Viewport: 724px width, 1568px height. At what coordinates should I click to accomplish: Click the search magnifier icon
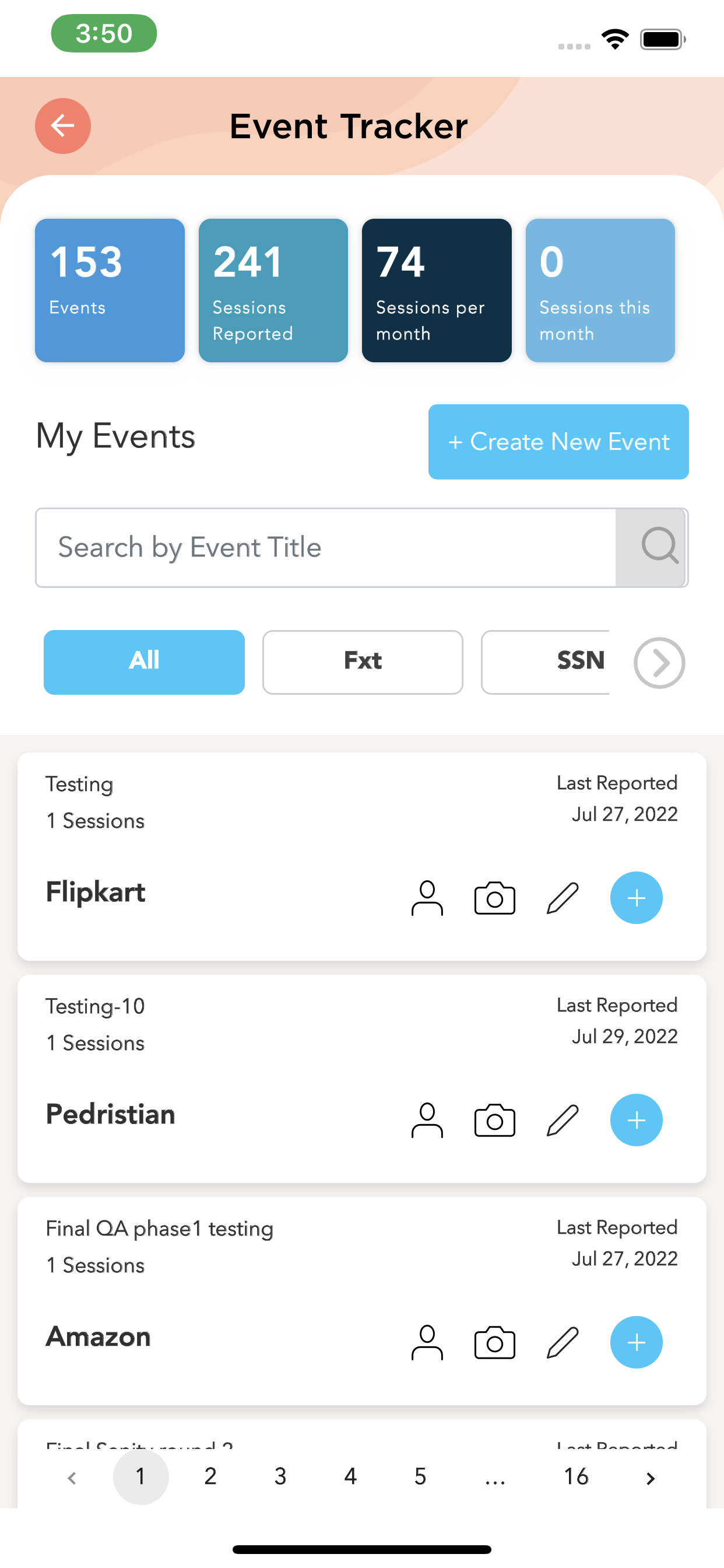point(659,546)
